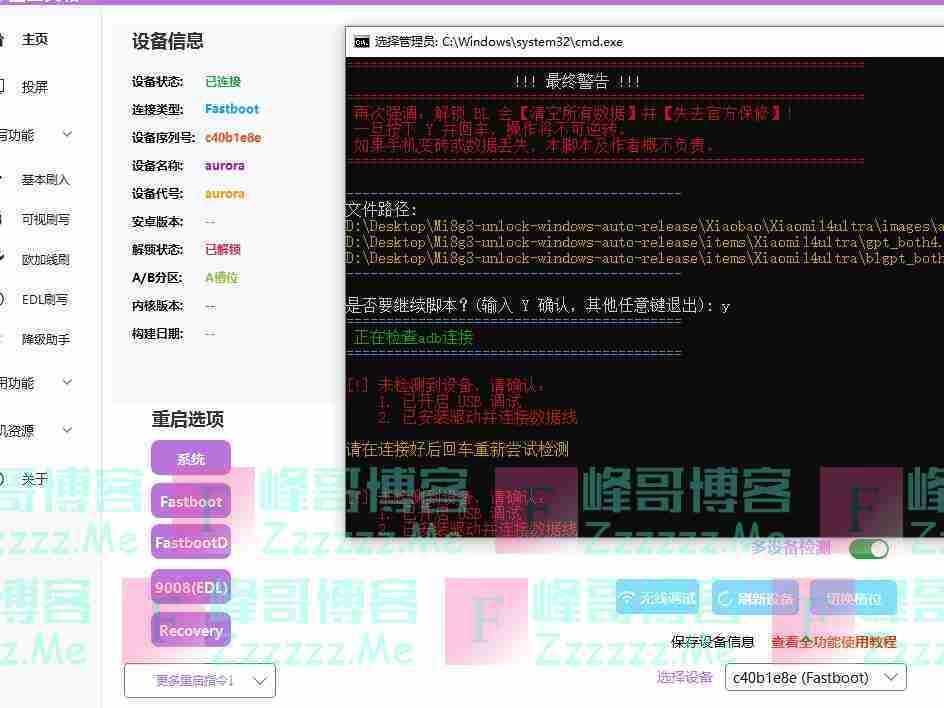Click the 选择设备 label
The height and width of the screenshot is (708, 944).
(x=685, y=677)
